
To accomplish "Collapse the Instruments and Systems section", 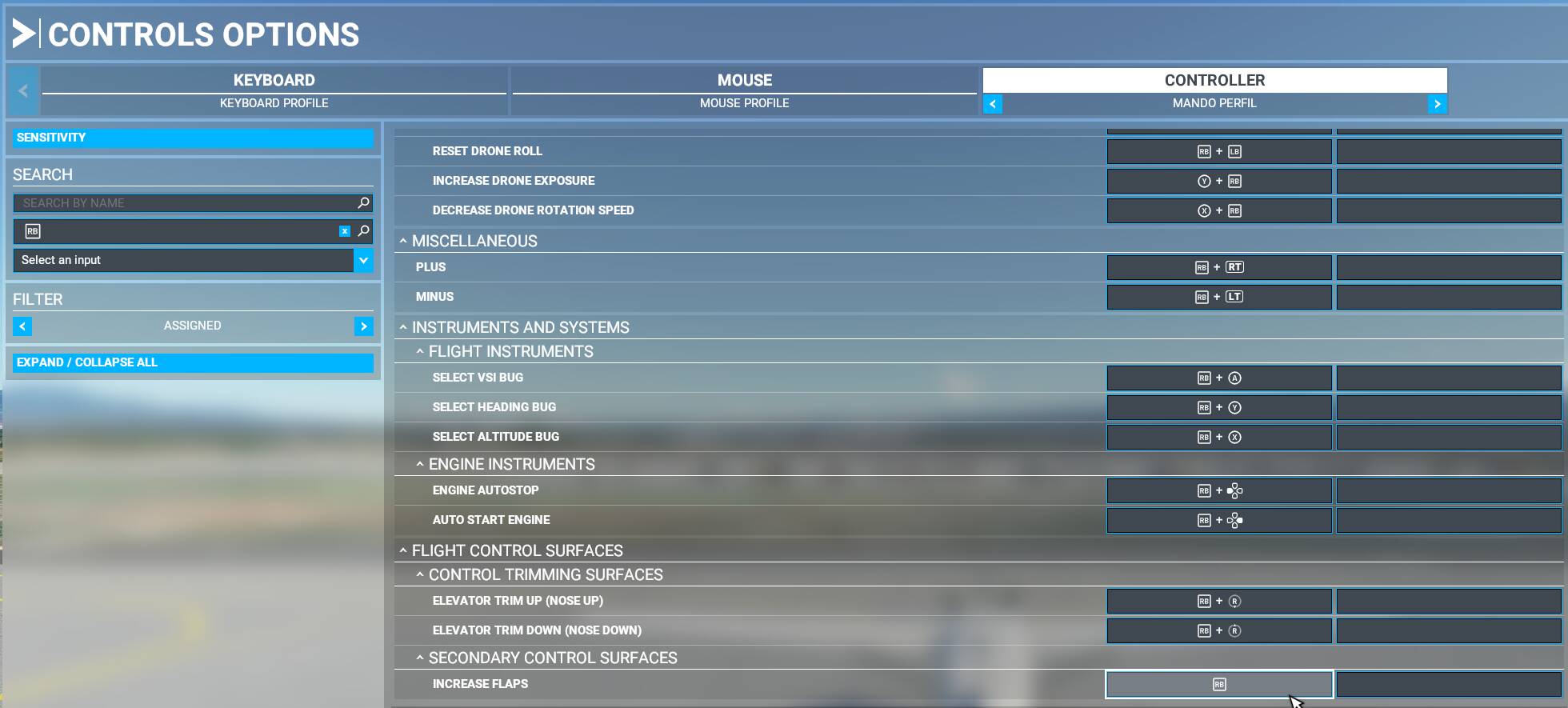I will pyautogui.click(x=403, y=327).
